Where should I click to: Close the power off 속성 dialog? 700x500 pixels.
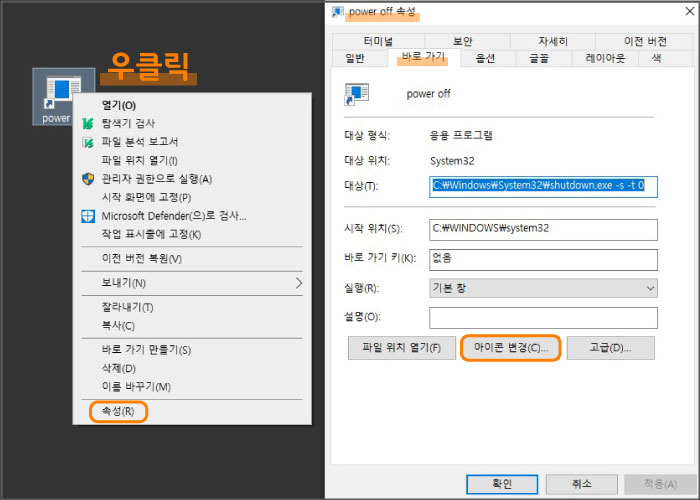690,11
